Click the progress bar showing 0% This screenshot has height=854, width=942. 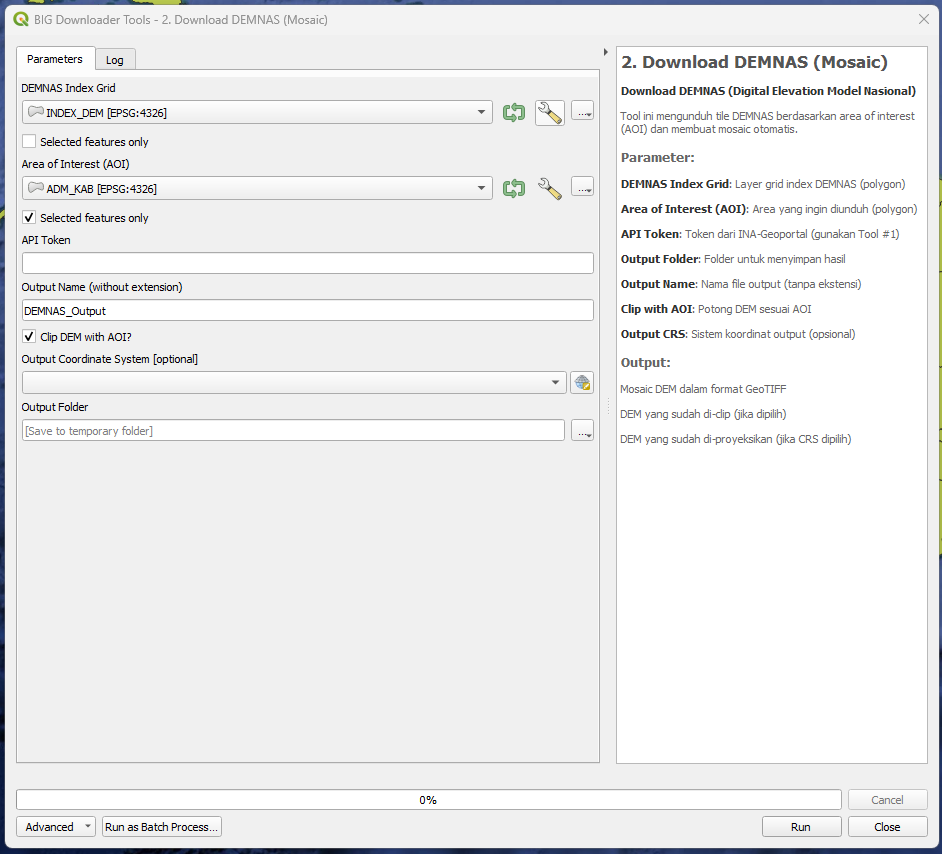[428, 799]
